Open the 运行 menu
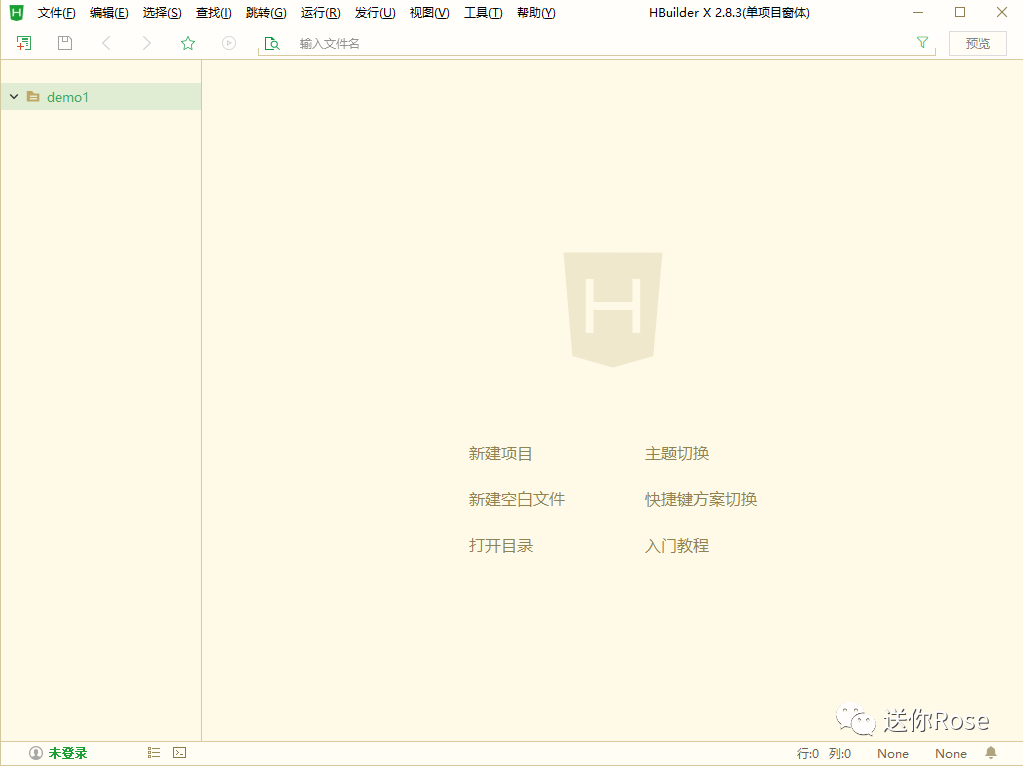1023x766 pixels. coord(319,12)
